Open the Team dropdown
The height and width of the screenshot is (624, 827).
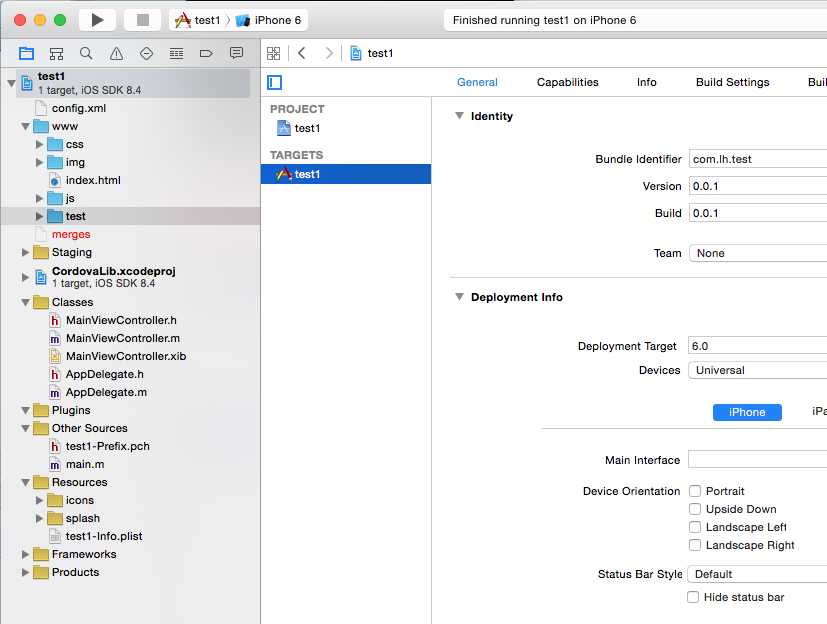758,253
